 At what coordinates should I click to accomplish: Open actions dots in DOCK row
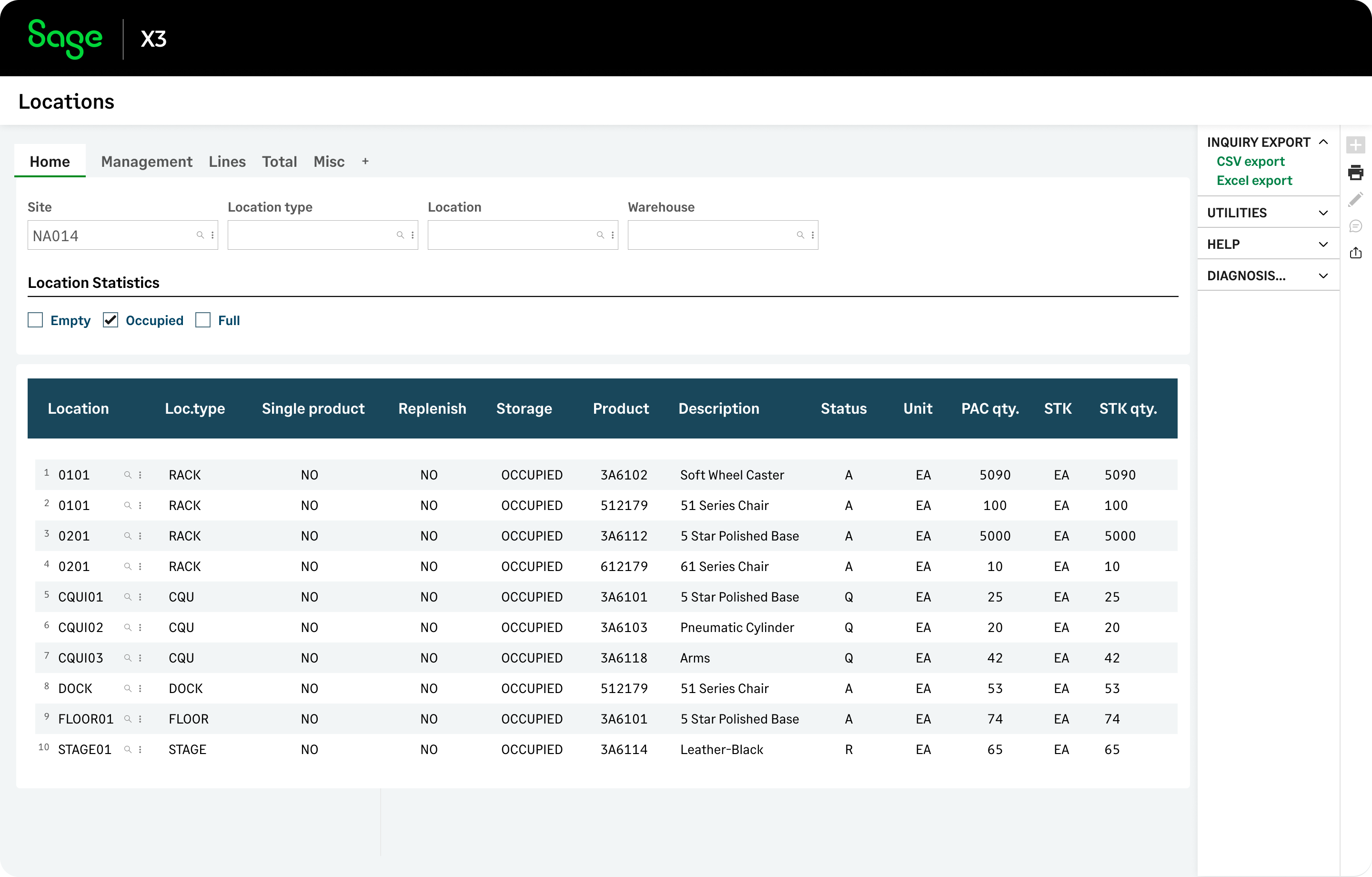(140, 688)
